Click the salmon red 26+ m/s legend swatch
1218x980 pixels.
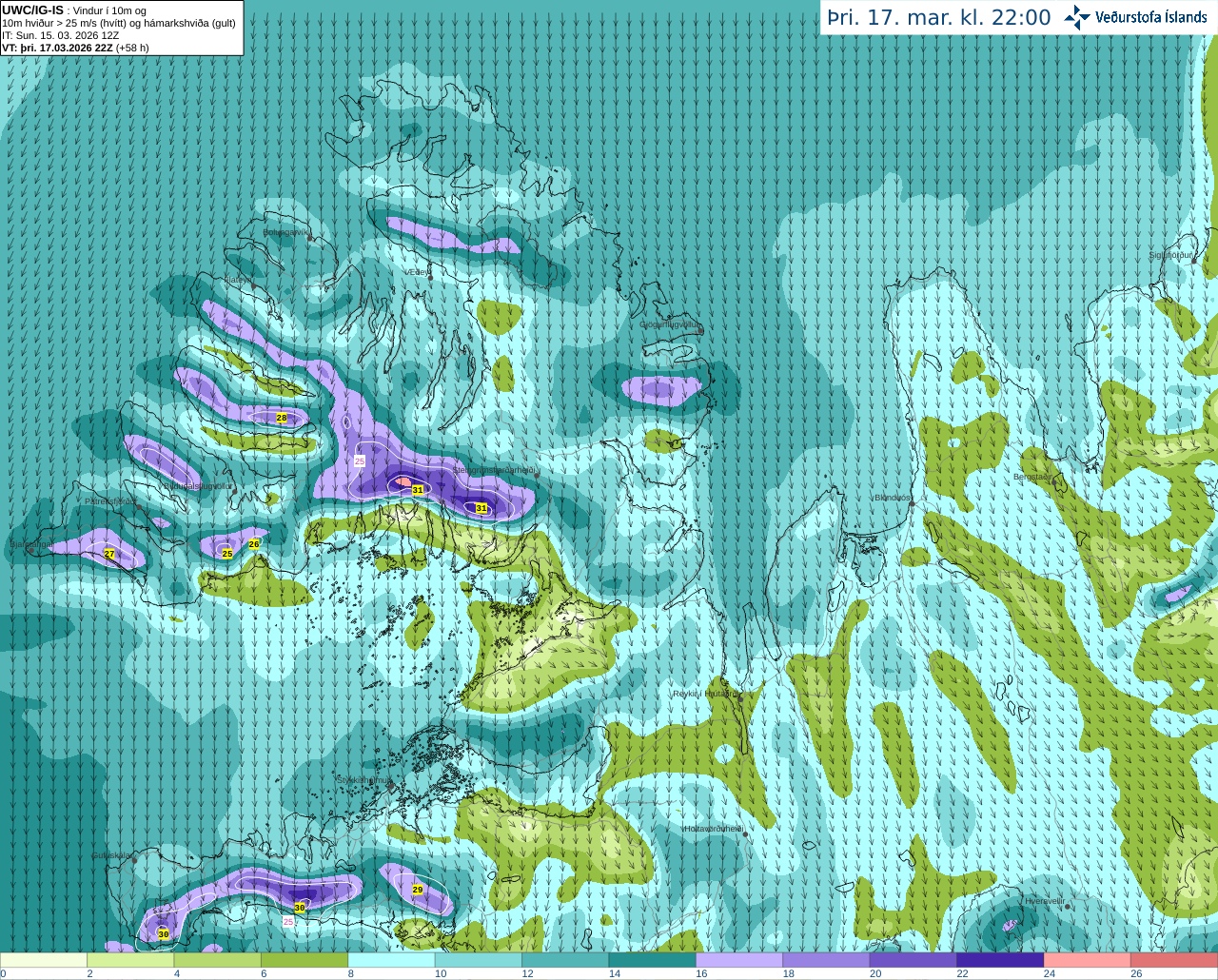coord(1174,960)
